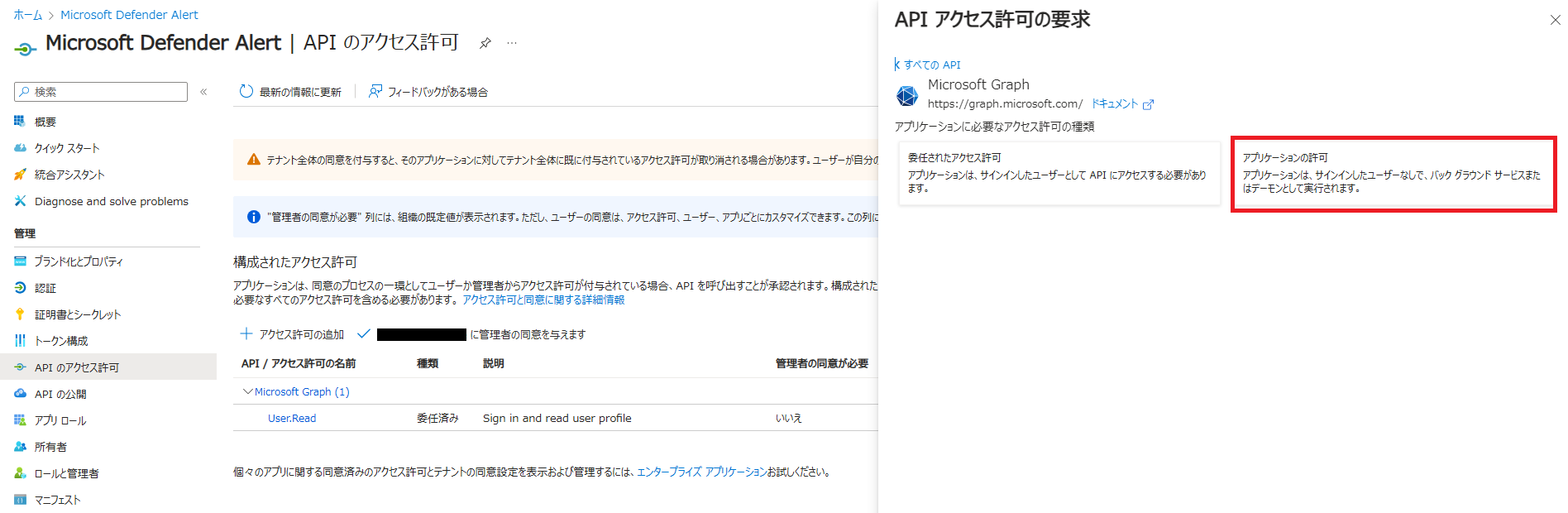Click the 構成されたアクセス許可 heading
1568x513 pixels.
pyautogui.click(x=295, y=261)
